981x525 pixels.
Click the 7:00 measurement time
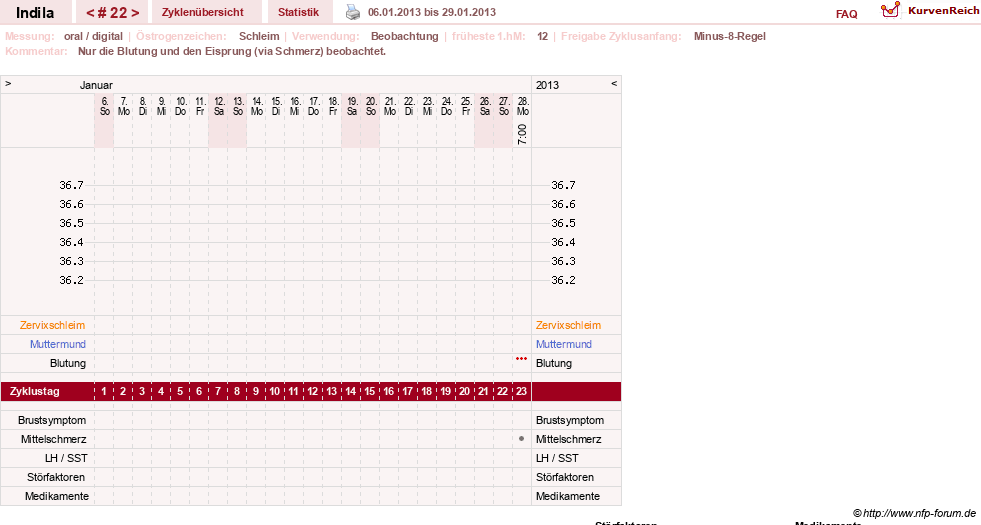(x=522, y=134)
